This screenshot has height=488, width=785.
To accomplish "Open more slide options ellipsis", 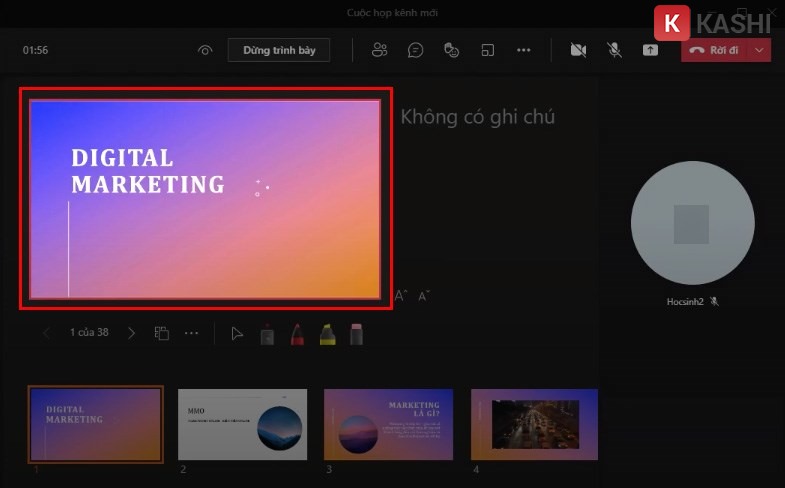I will pyautogui.click(x=192, y=333).
